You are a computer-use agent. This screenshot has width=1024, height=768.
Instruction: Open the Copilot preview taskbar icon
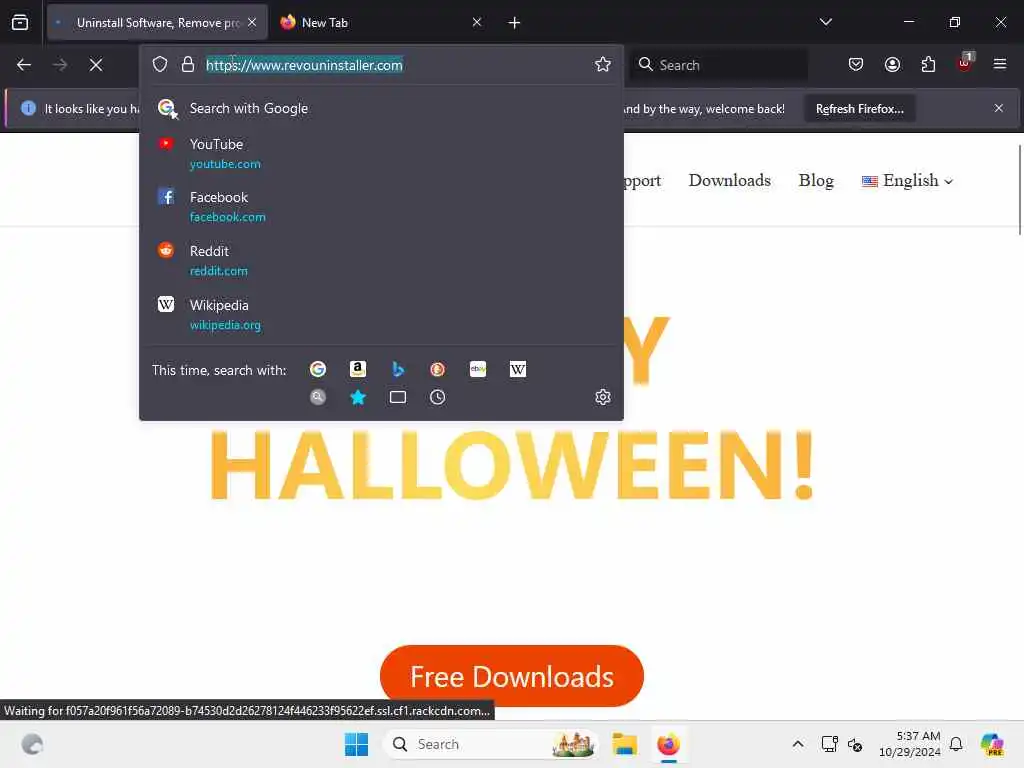pos(991,744)
